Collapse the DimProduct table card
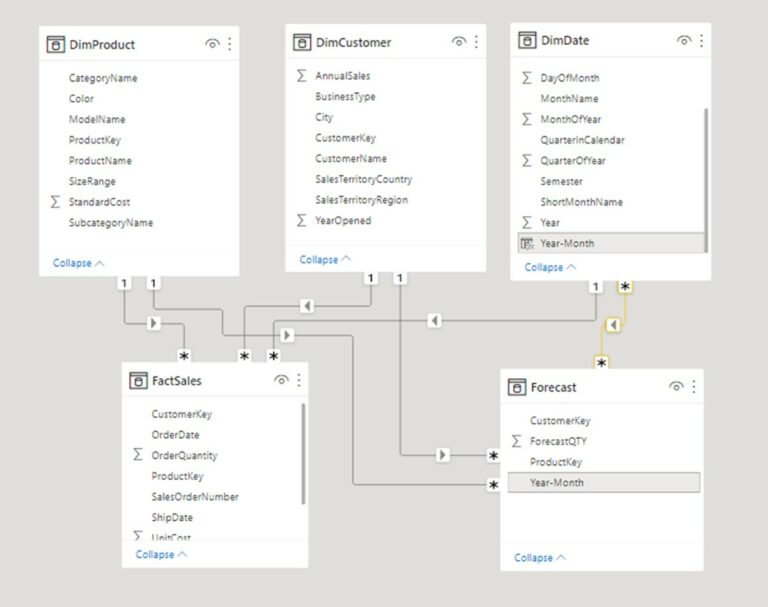This screenshot has height=607, width=768. click(x=78, y=263)
